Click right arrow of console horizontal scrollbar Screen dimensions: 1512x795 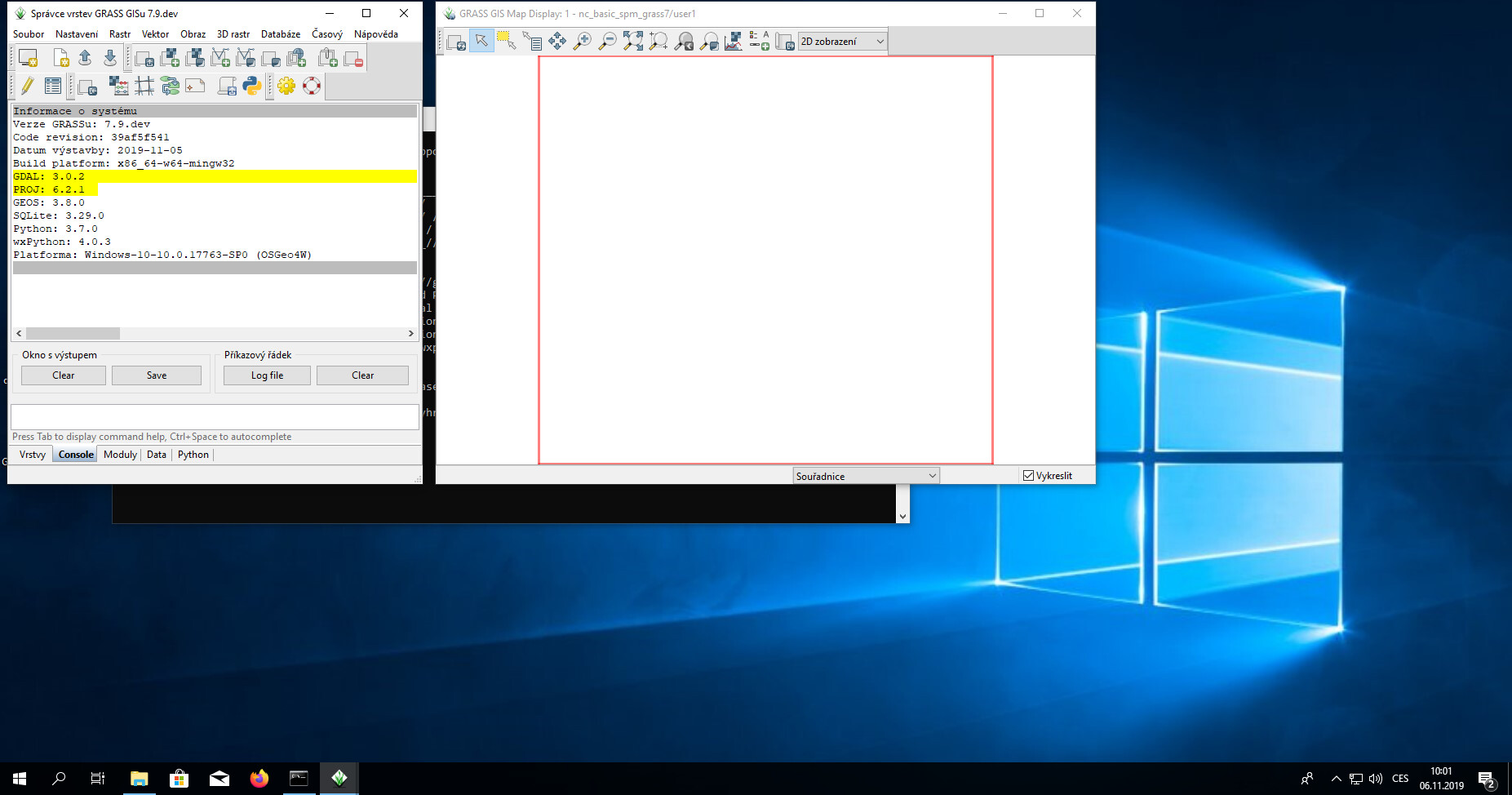pos(411,334)
